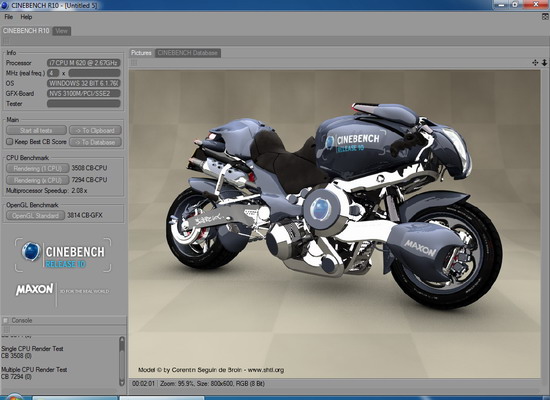This screenshot has width=550, height=400.
Task: Click the window maximize icon at top right
Action: [x=515, y=4]
